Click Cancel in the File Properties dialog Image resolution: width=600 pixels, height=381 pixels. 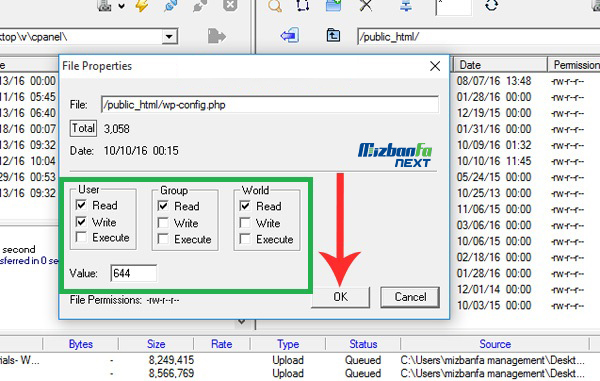point(410,297)
